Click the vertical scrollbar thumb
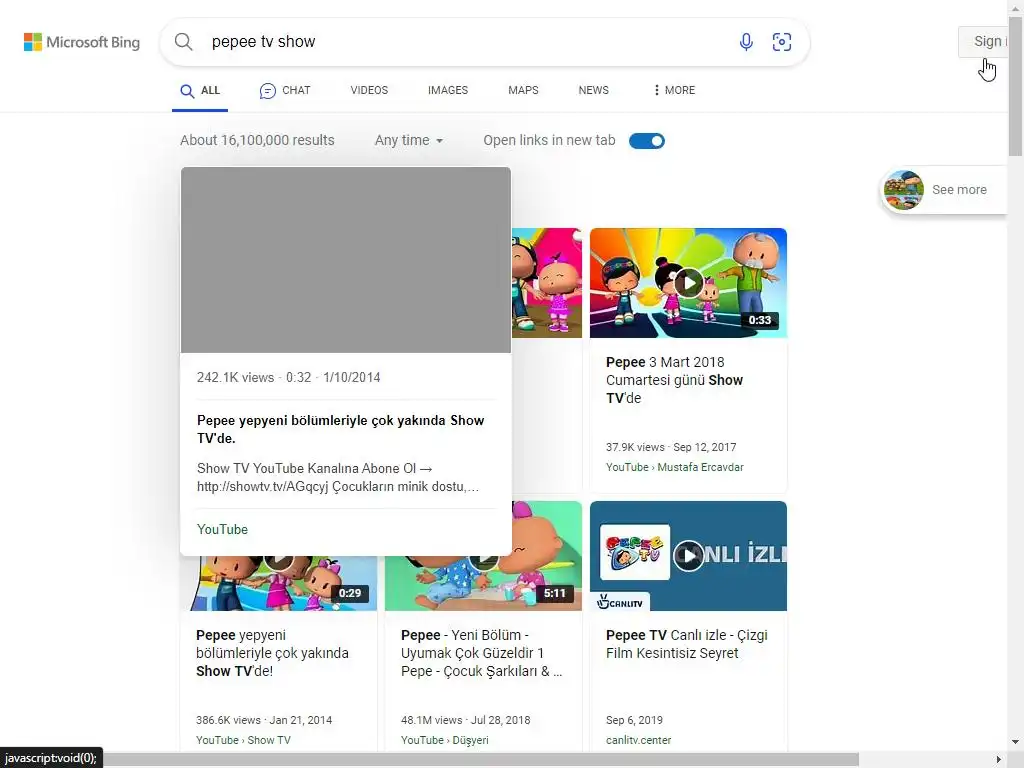This screenshot has width=1024, height=768. click(1016, 85)
